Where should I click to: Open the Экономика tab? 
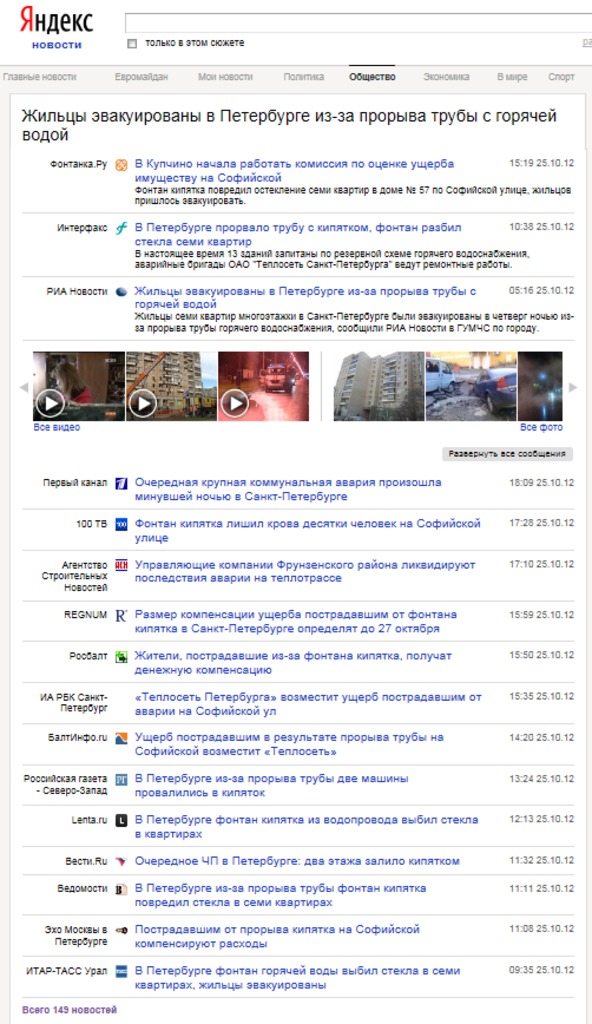tap(446, 76)
